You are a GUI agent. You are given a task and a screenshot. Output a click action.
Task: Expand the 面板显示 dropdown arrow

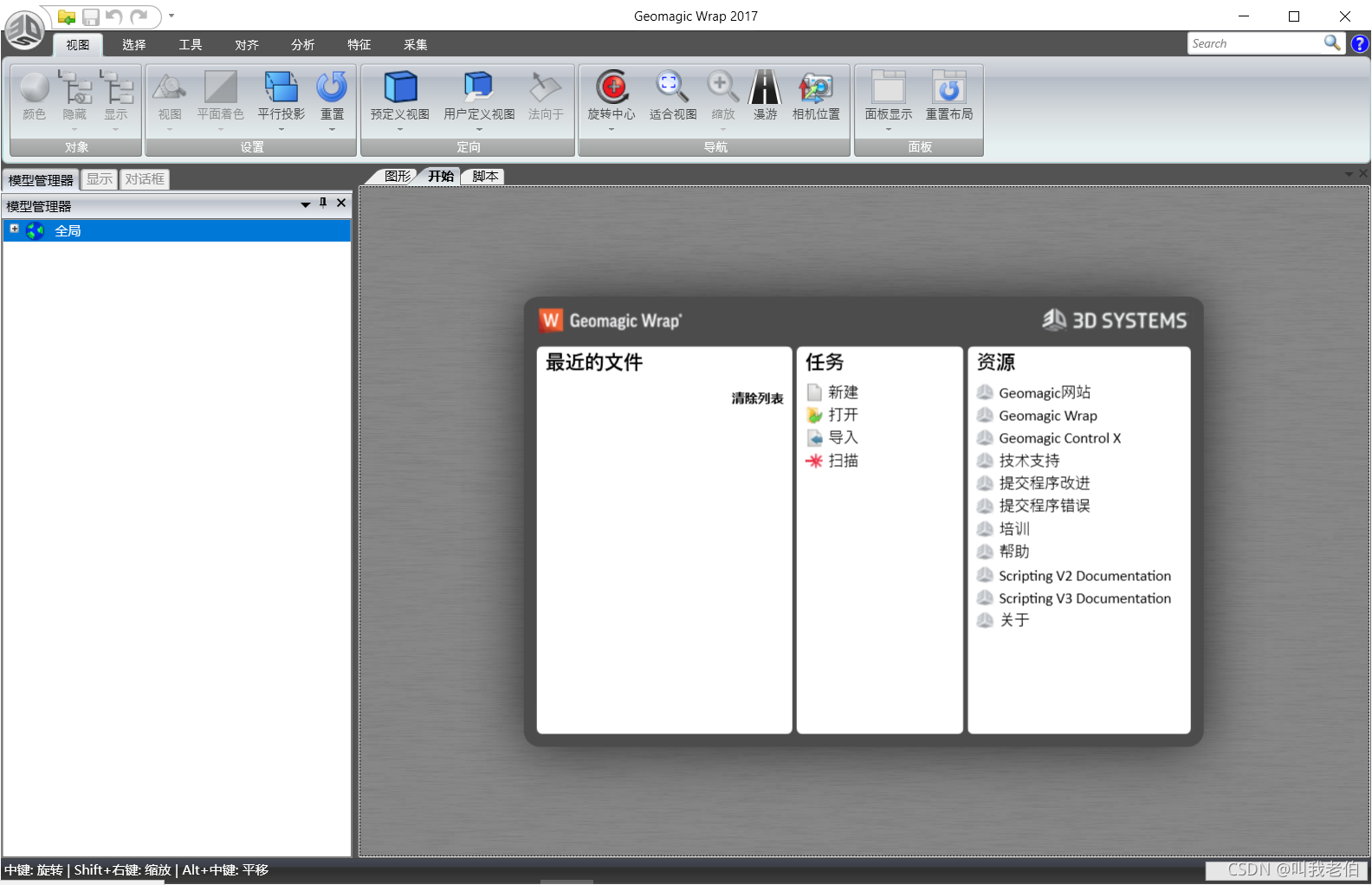889,129
